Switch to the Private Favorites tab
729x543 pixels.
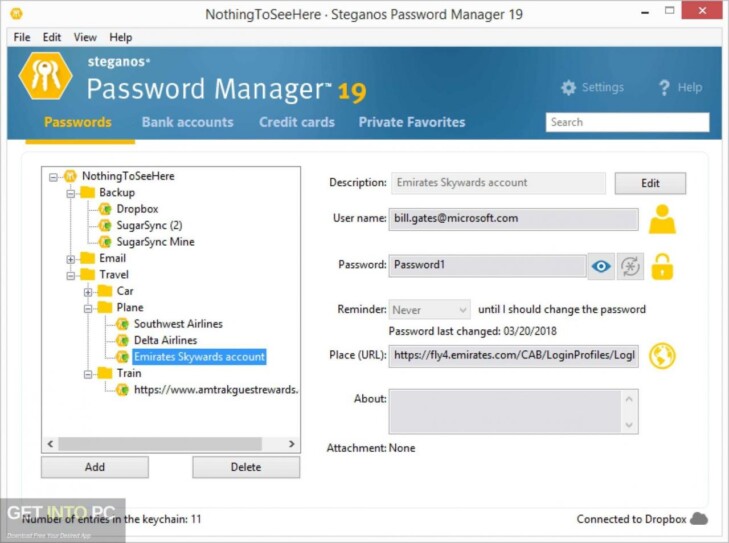coord(412,122)
